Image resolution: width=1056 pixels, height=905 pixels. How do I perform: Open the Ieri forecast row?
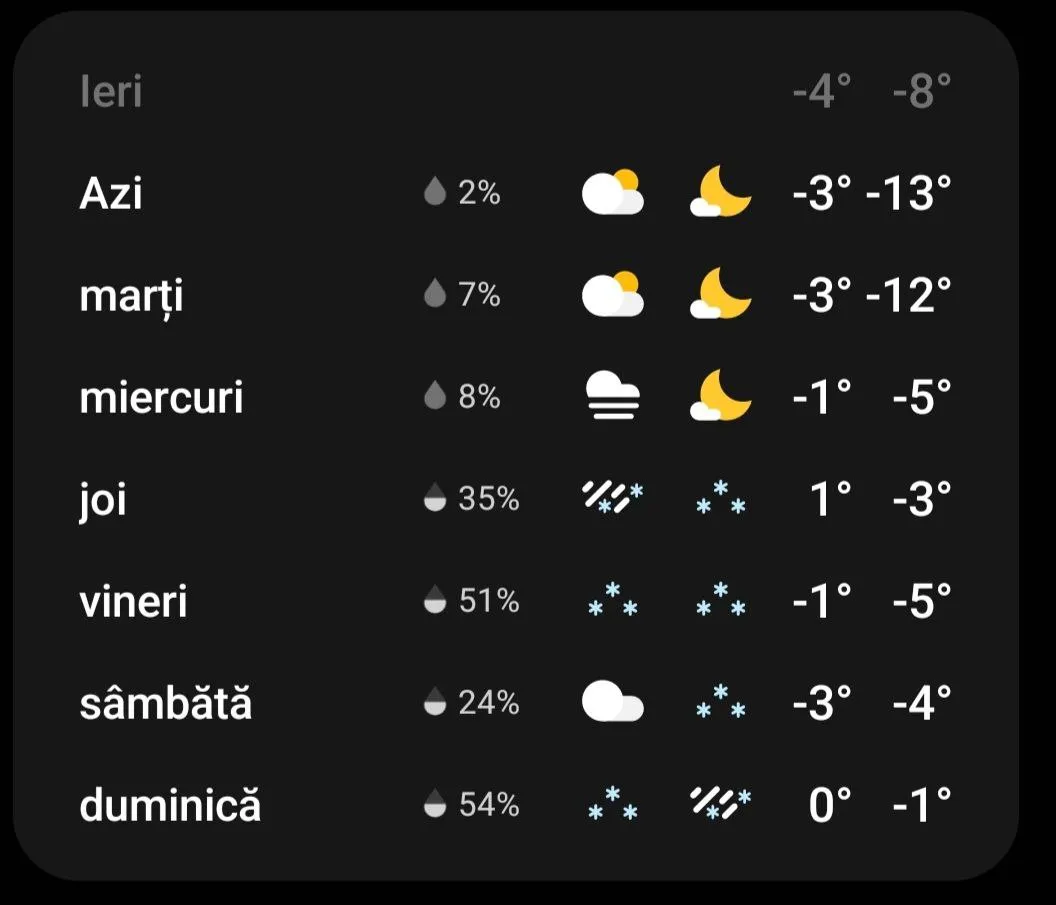tap(111, 92)
